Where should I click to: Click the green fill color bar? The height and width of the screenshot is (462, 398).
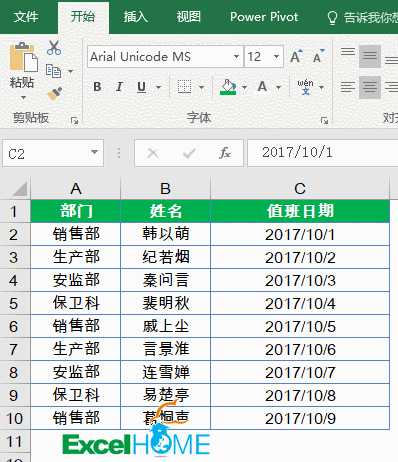pyautogui.click(x=228, y=93)
